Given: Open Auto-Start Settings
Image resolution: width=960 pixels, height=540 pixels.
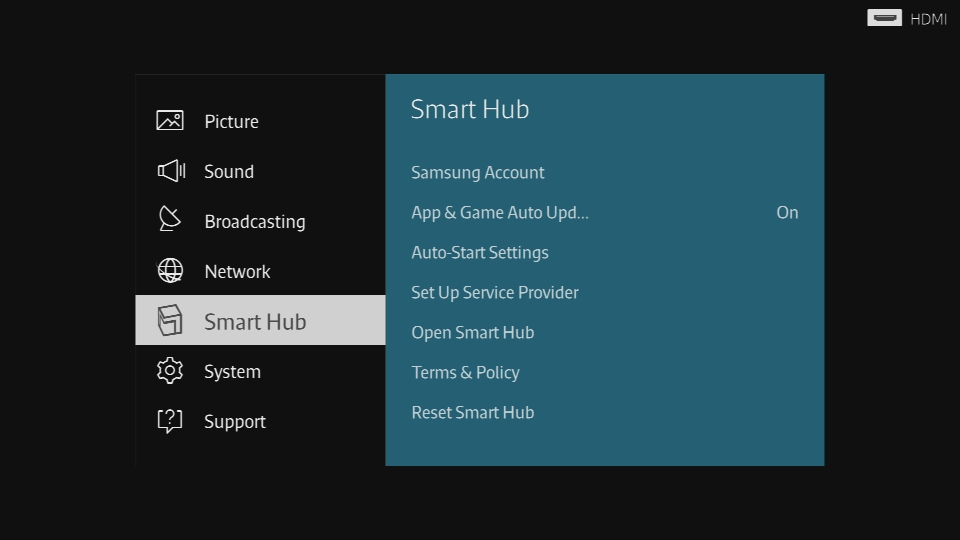Looking at the screenshot, I should tap(604, 252).
